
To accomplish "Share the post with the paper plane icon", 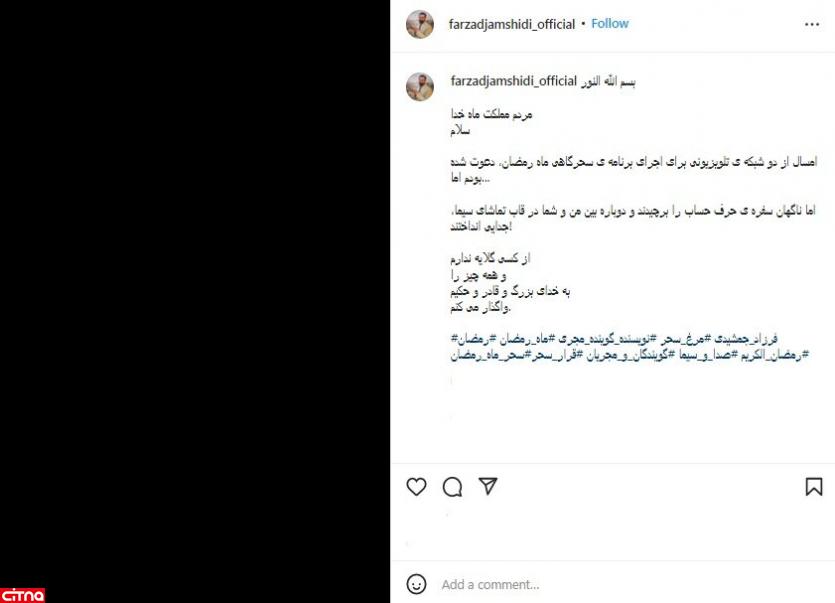I will click(488, 486).
